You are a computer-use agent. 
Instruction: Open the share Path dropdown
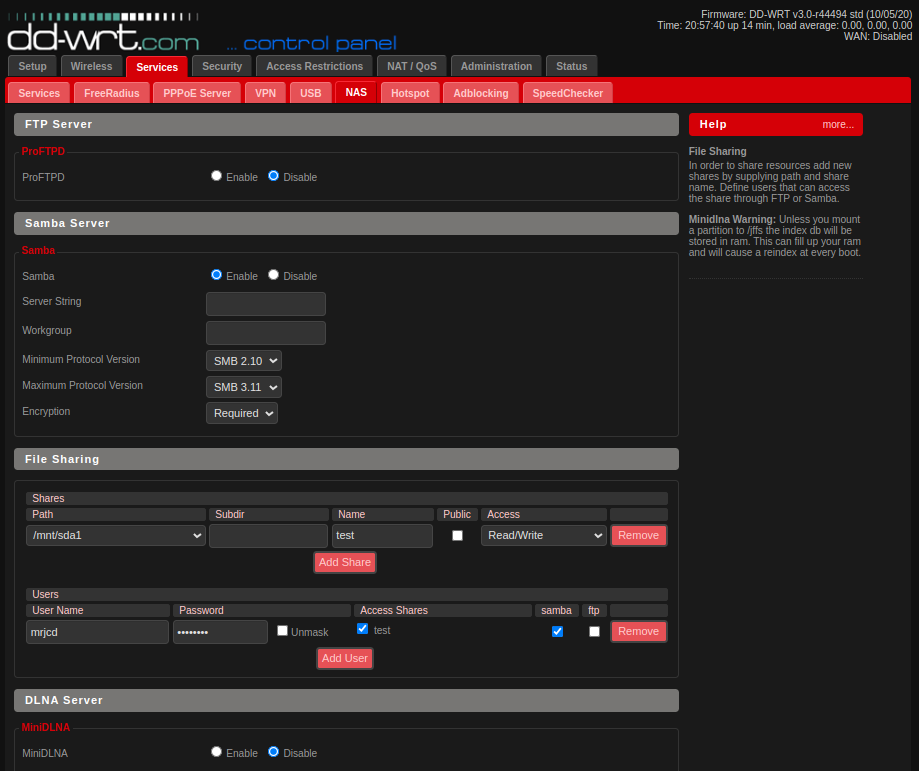tap(116, 536)
